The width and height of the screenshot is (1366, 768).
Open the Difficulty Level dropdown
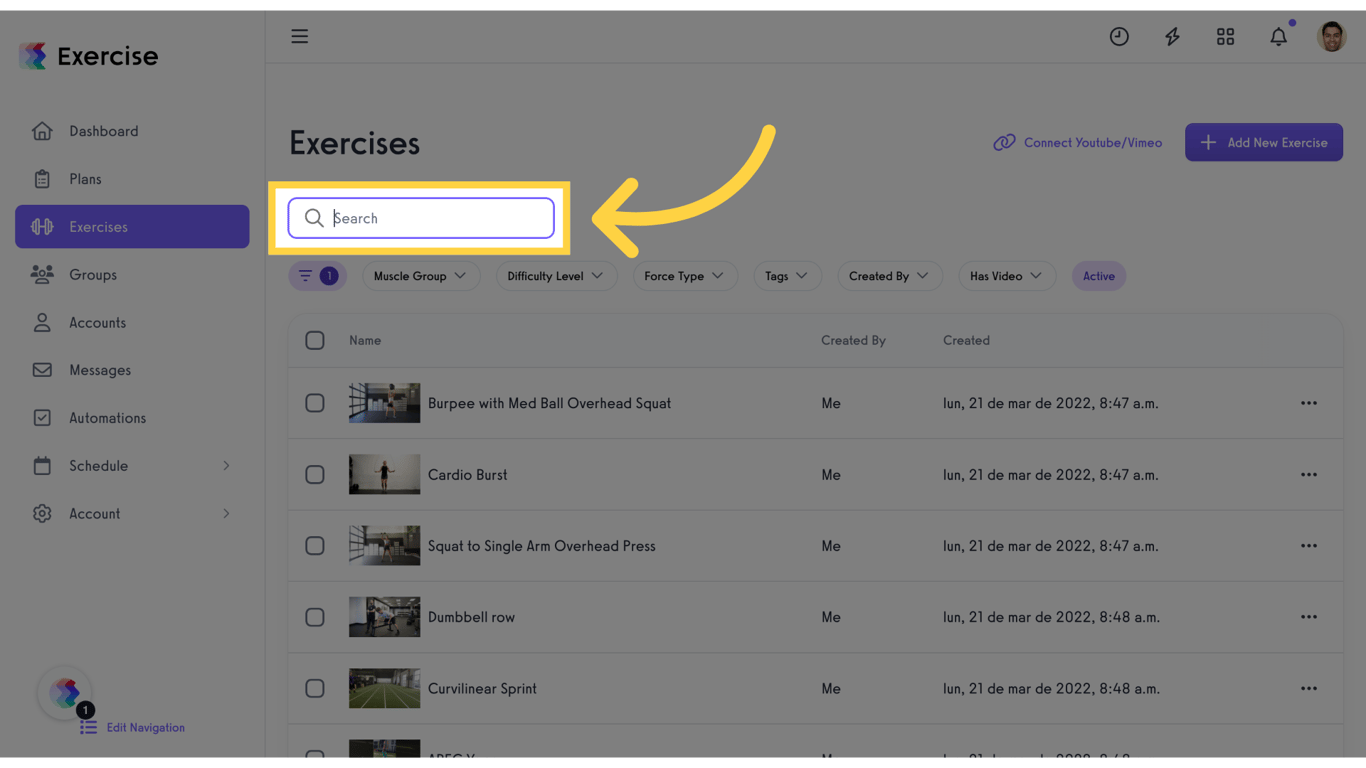[555, 276]
